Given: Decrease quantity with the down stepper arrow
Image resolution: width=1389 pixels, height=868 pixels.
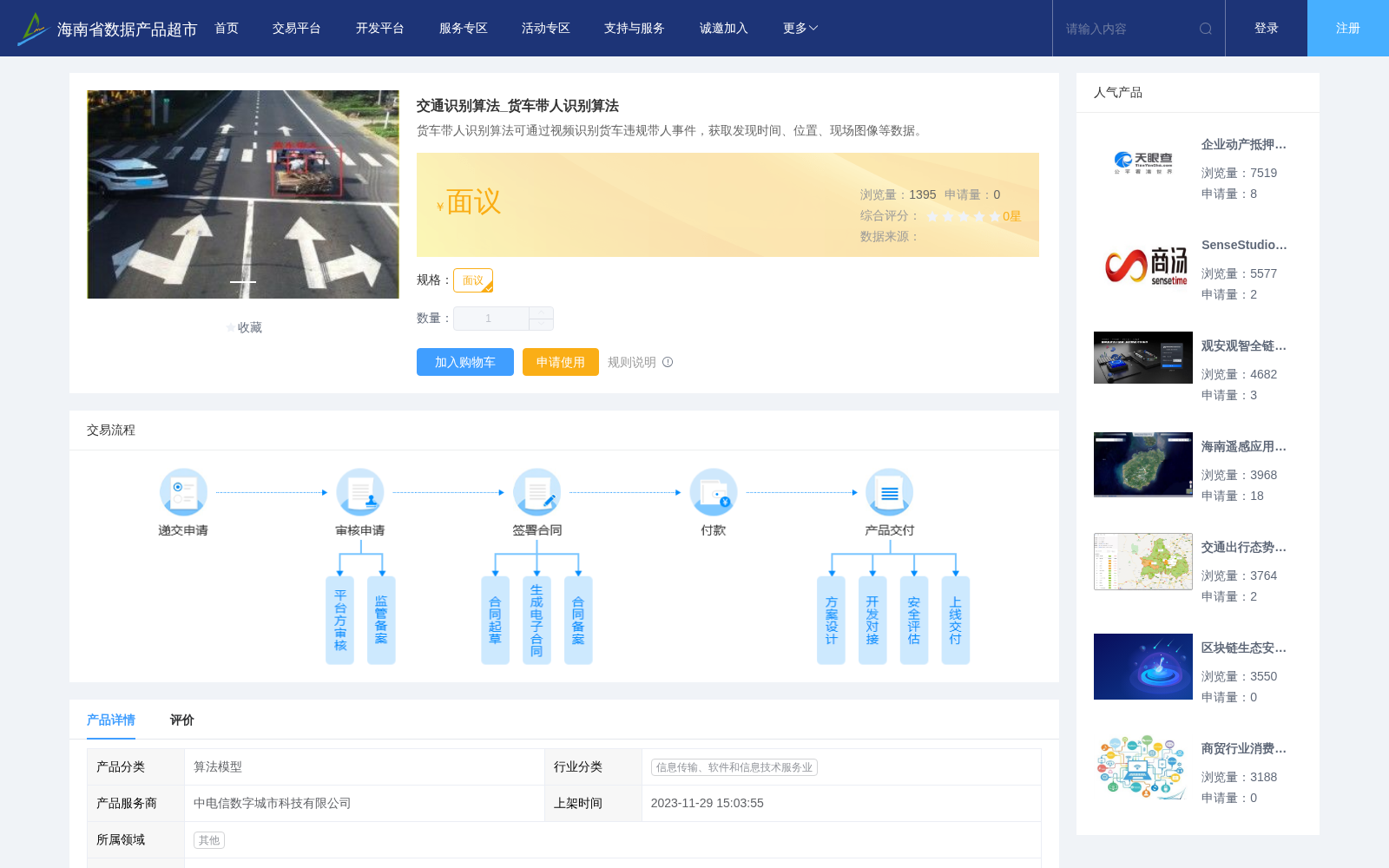Looking at the screenshot, I should tap(541, 324).
